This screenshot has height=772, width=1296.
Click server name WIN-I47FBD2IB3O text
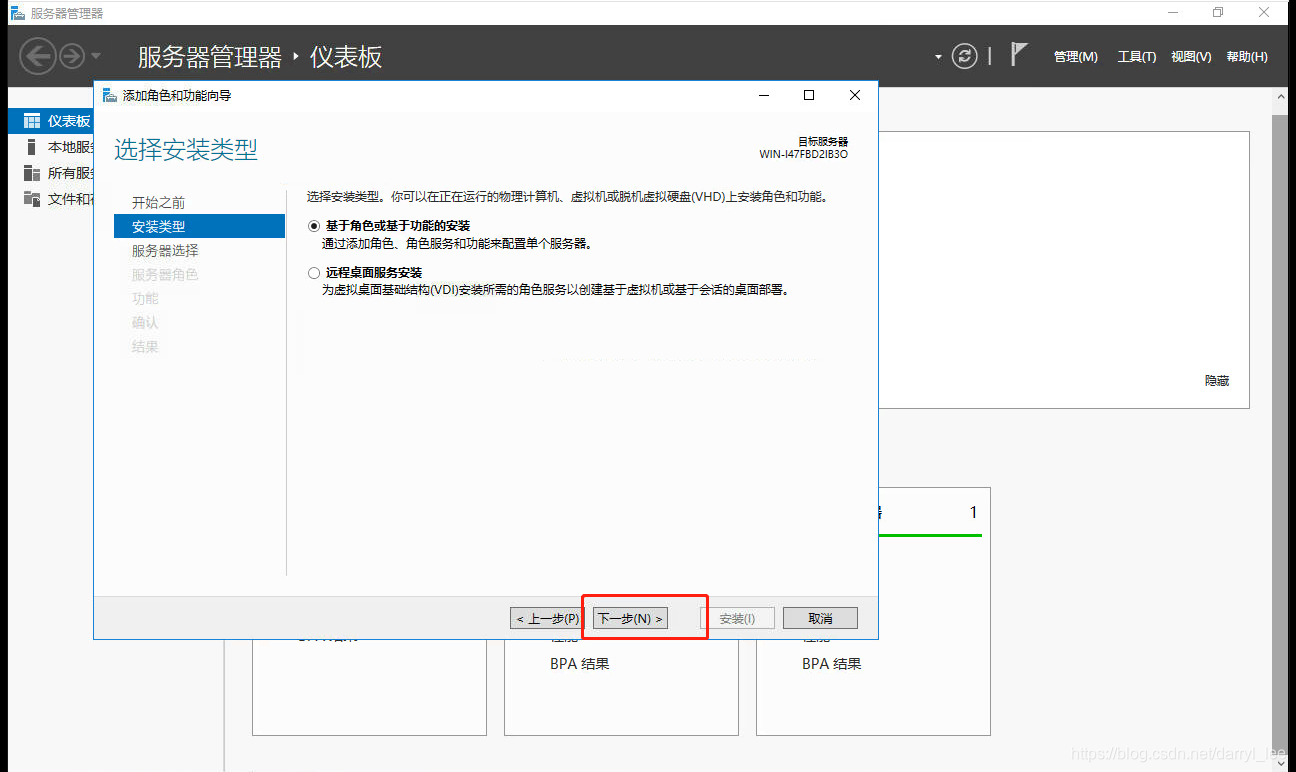(x=804, y=155)
